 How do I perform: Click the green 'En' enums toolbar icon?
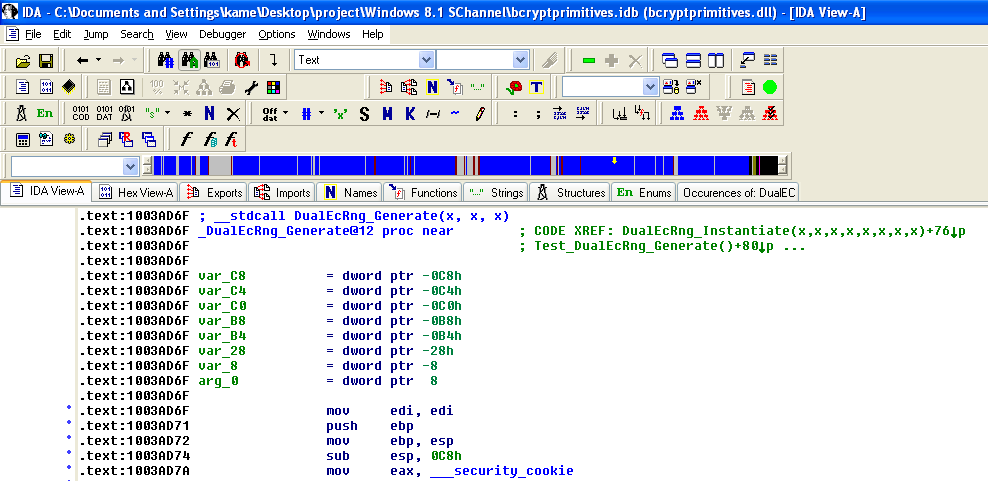pyautogui.click(x=45, y=113)
